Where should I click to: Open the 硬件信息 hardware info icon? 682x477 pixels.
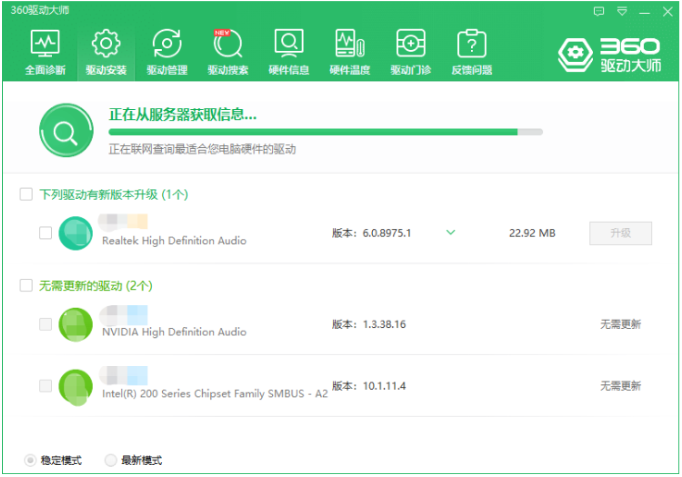tap(289, 45)
